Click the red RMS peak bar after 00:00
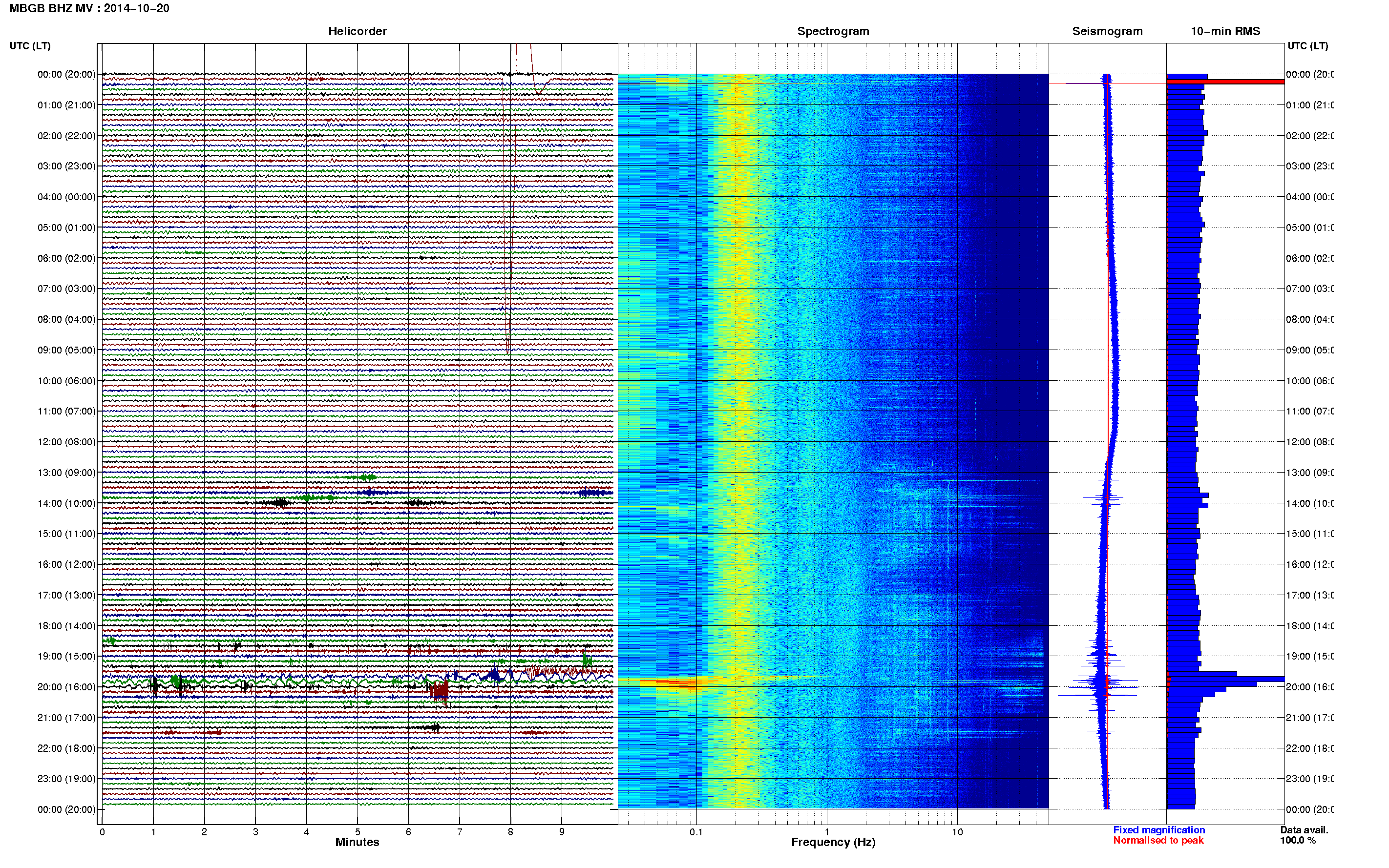The height and width of the screenshot is (868, 1389). click(x=1225, y=82)
